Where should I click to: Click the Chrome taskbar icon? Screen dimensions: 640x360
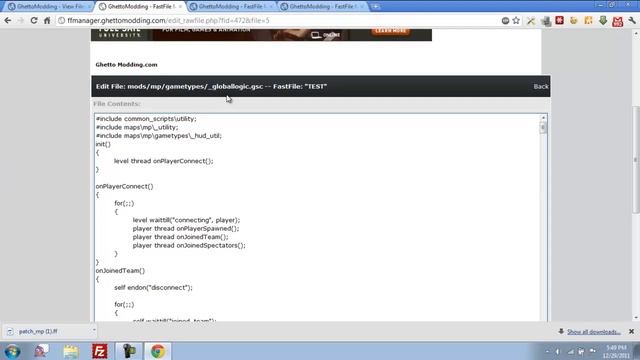(x=158, y=351)
